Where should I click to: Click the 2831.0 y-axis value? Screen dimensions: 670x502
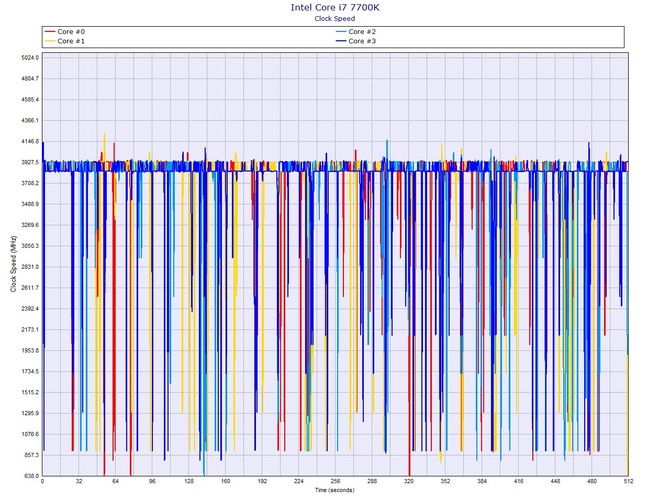(x=30, y=267)
